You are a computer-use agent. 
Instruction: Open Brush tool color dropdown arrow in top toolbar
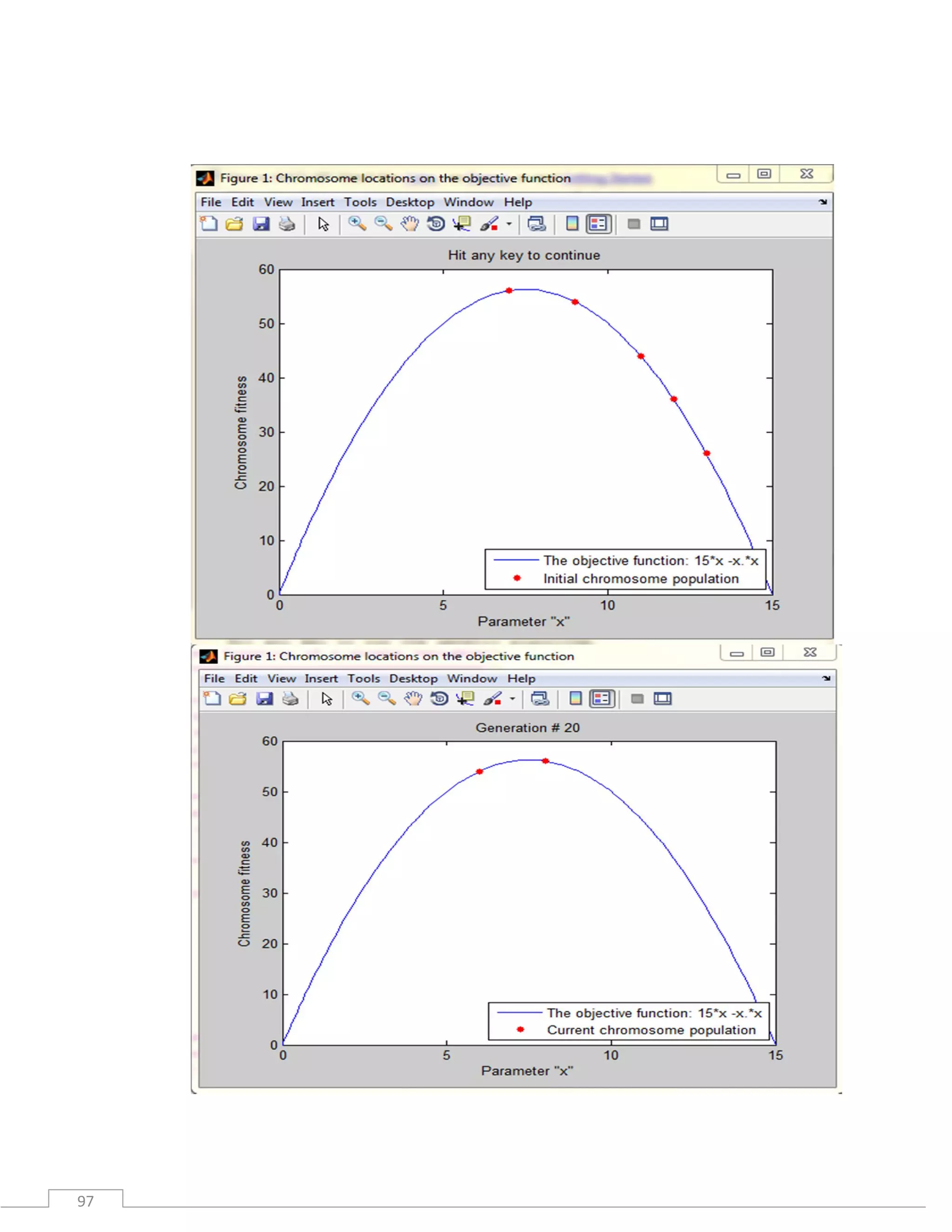pos(509,224)
